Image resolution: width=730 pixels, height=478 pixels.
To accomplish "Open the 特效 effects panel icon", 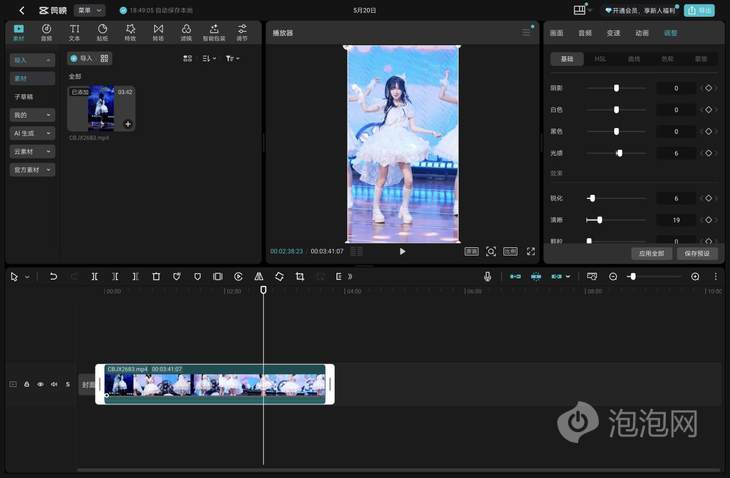I will tap(130, 33).
